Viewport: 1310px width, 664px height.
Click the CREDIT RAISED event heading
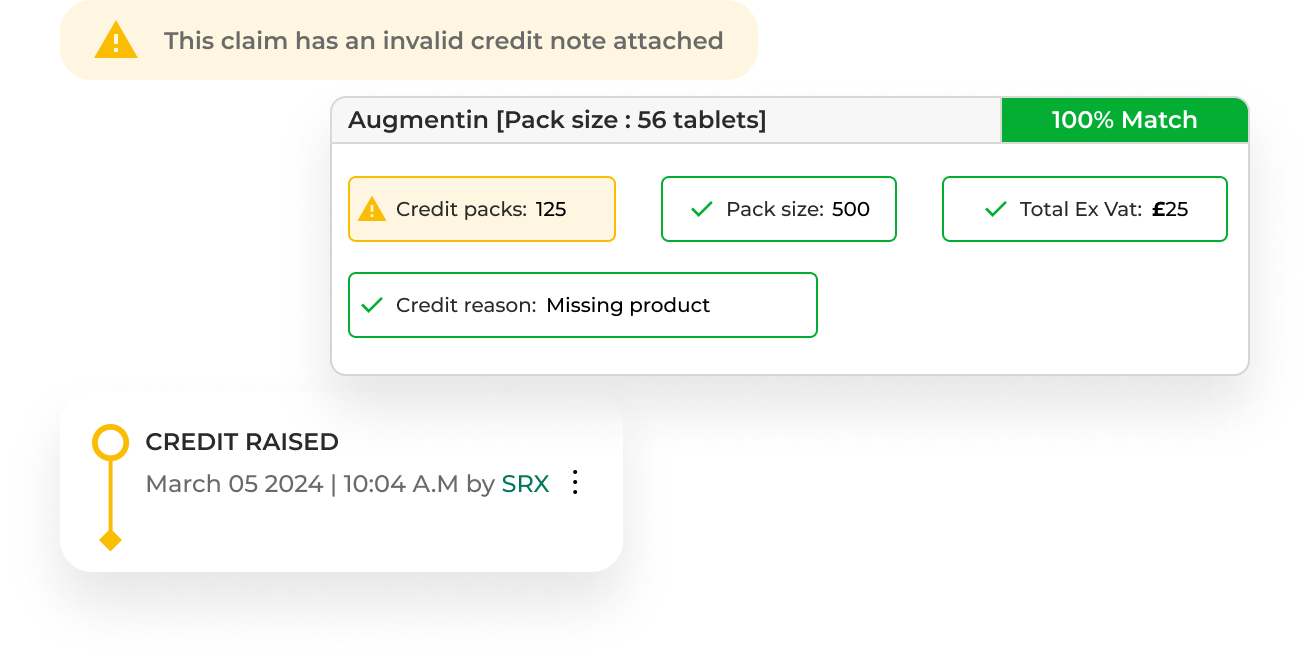coord(242,442)
